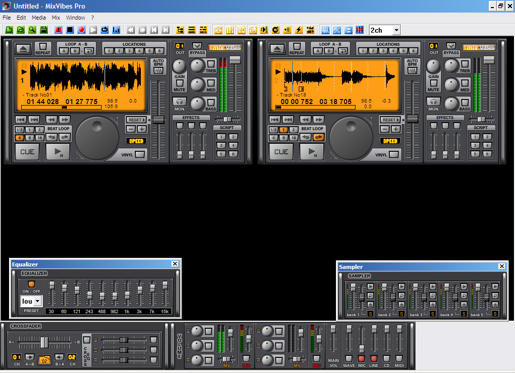Click the green floppy save toolbar icon
This screenshot has height=373, width=515.
click(x=44, y=30)
